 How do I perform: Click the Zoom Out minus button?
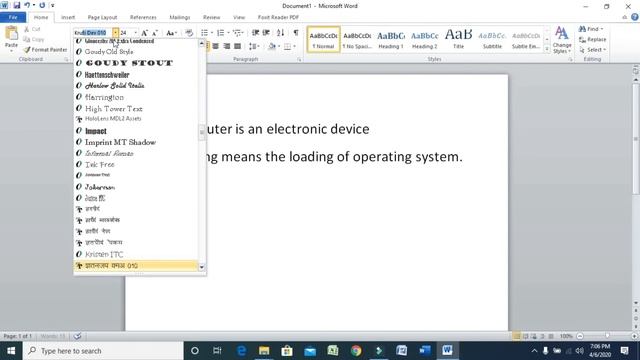pos(580,336)
